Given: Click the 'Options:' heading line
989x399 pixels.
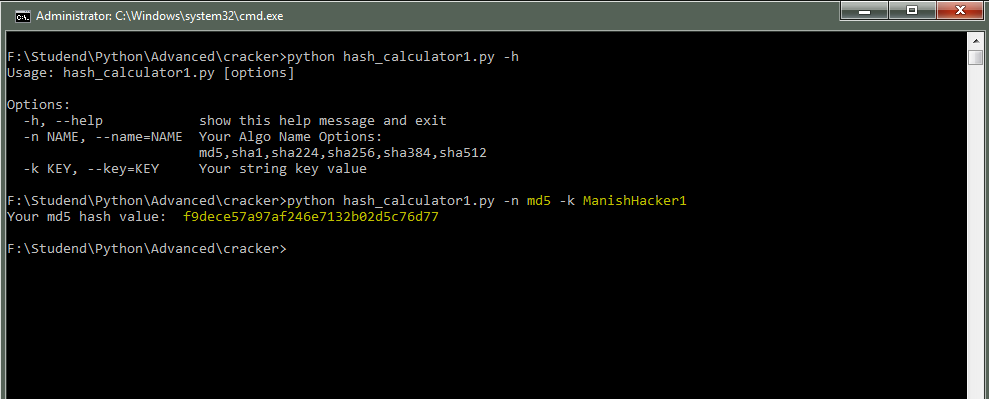Looking at the screenshot, I should pos(38,105).
